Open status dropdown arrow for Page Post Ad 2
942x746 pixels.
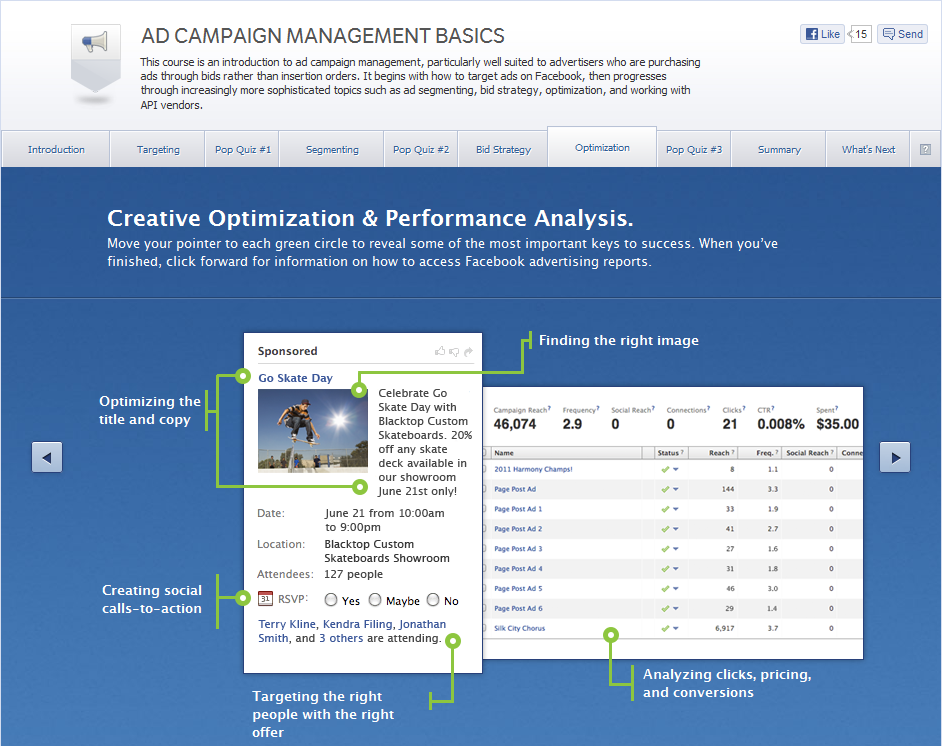click(x=676, y=529)
